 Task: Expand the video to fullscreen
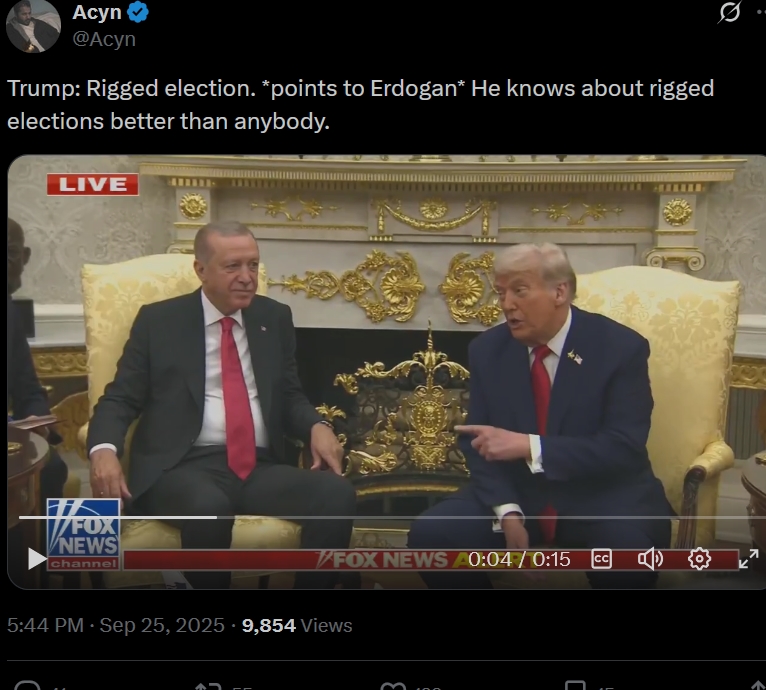click(748, 559)
